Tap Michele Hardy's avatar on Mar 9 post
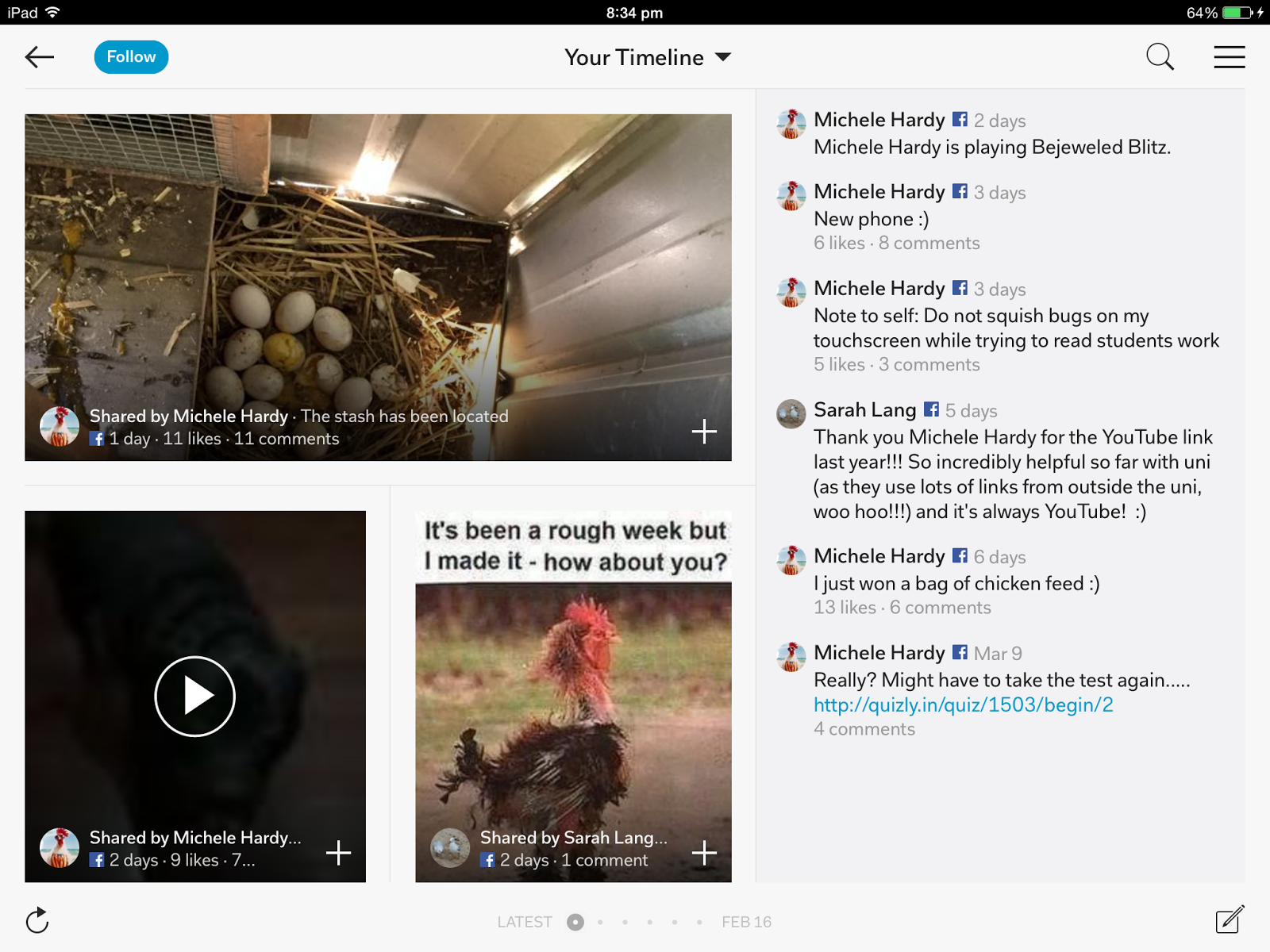Viewport: 1270px width, 952px height. (791, 656)
